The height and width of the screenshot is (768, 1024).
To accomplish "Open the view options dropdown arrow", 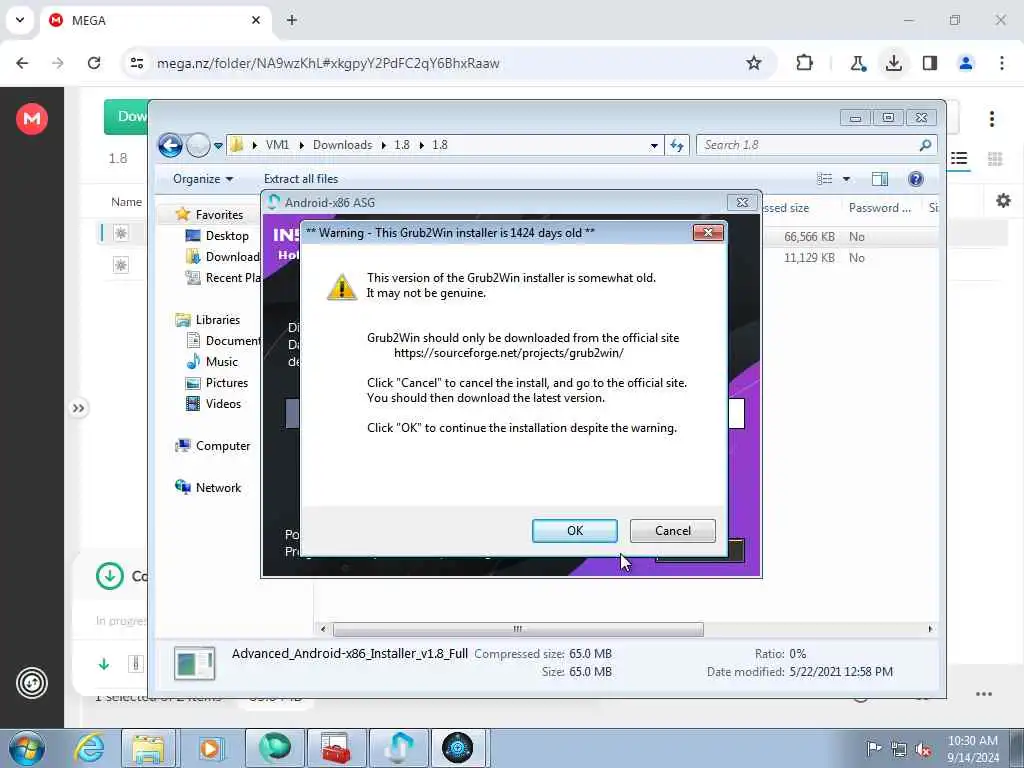I will (846, 179).
